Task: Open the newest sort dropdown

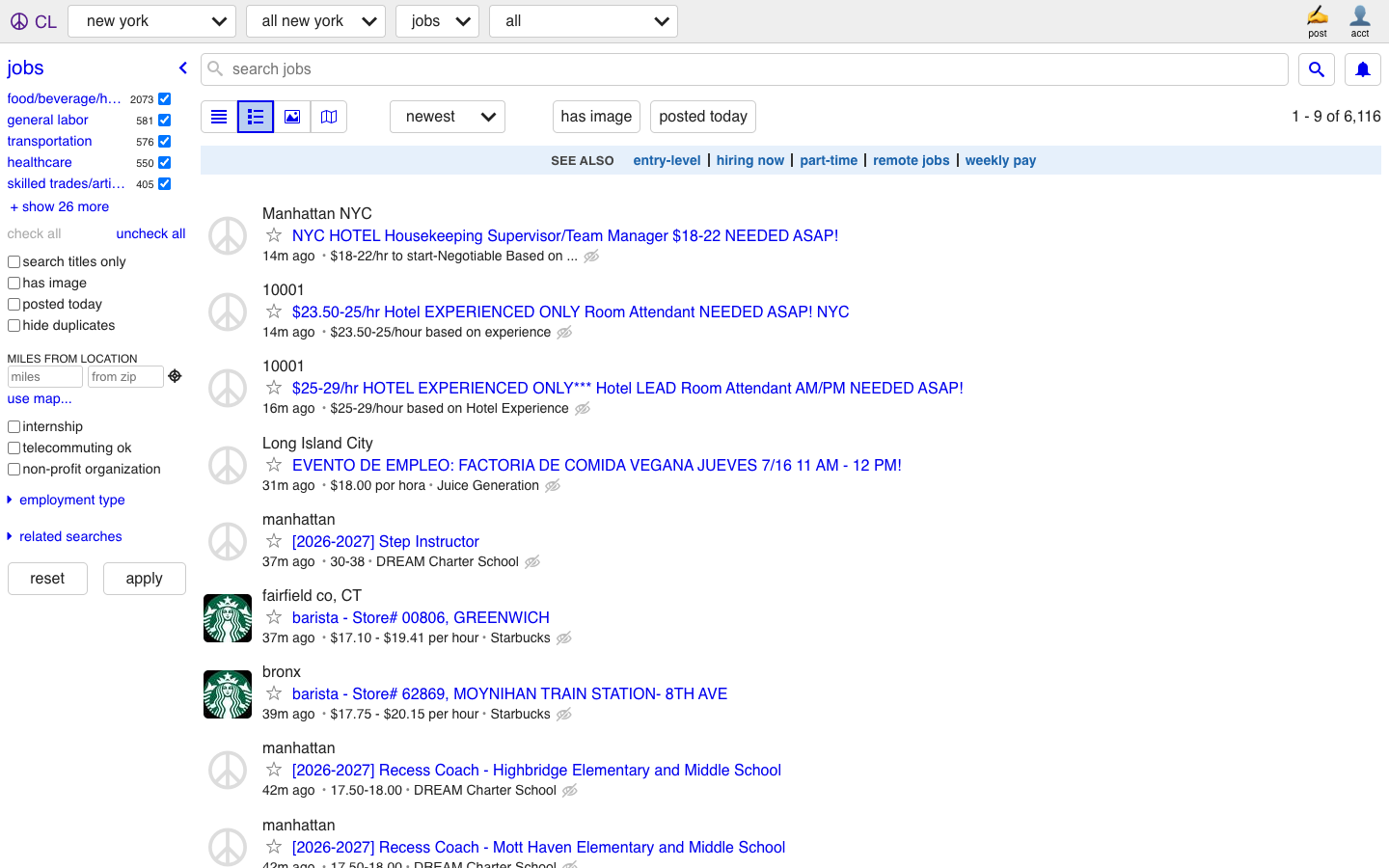Action: [448, 117]
